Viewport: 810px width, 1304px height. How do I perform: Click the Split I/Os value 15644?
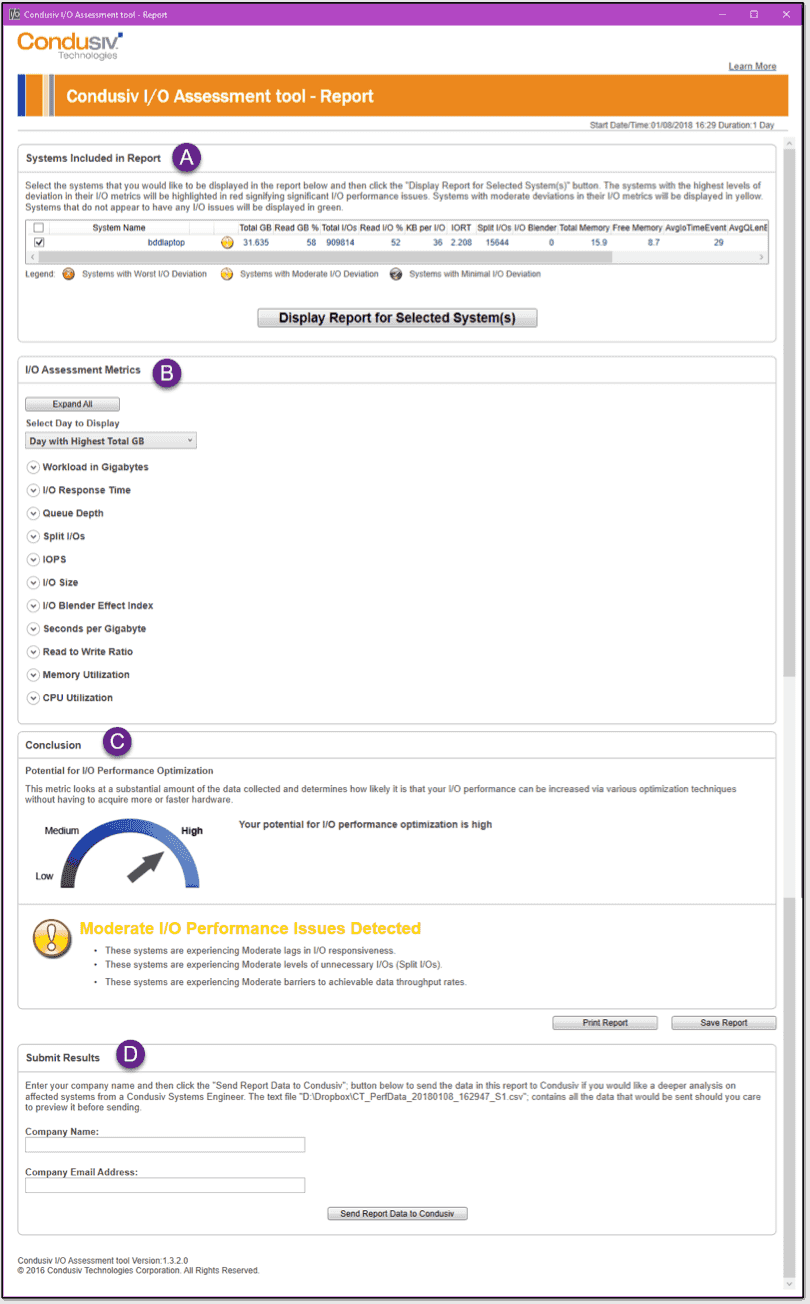[x=497, y=243]
